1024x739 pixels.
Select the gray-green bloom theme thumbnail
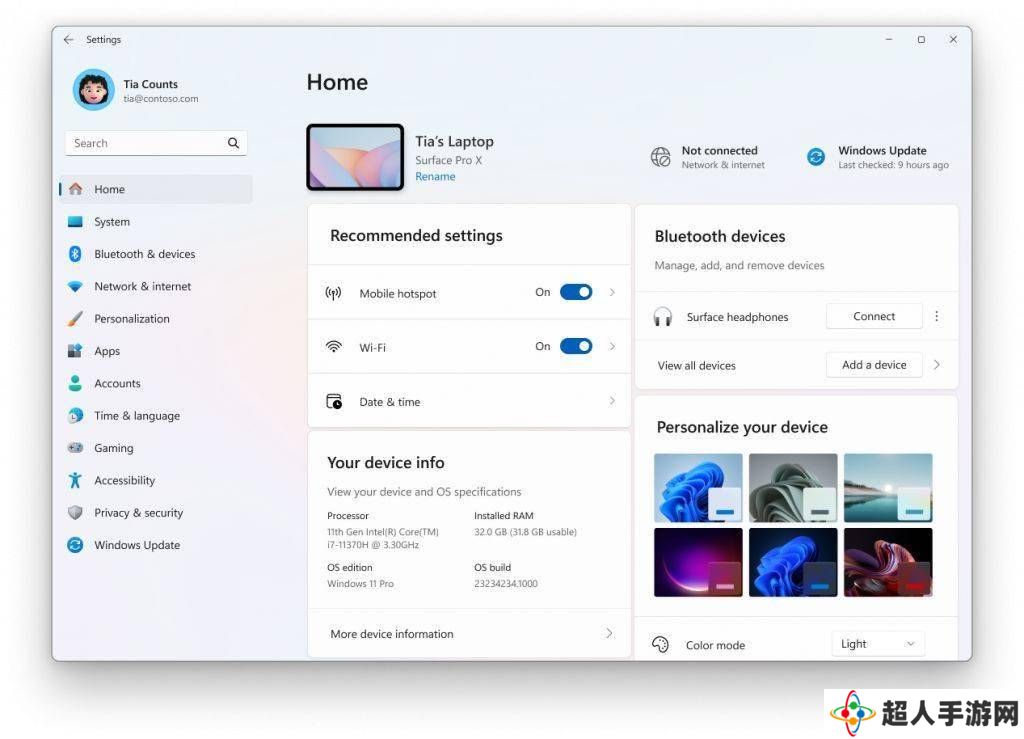point(793,488)
